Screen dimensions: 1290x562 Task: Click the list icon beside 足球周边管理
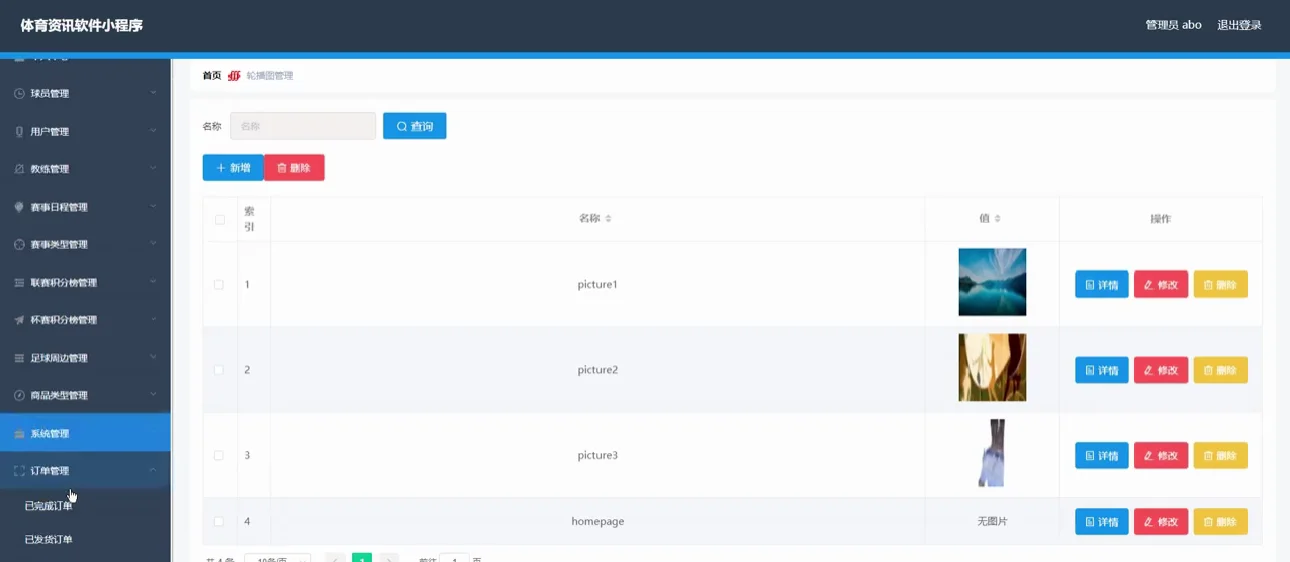coord(19,358)
